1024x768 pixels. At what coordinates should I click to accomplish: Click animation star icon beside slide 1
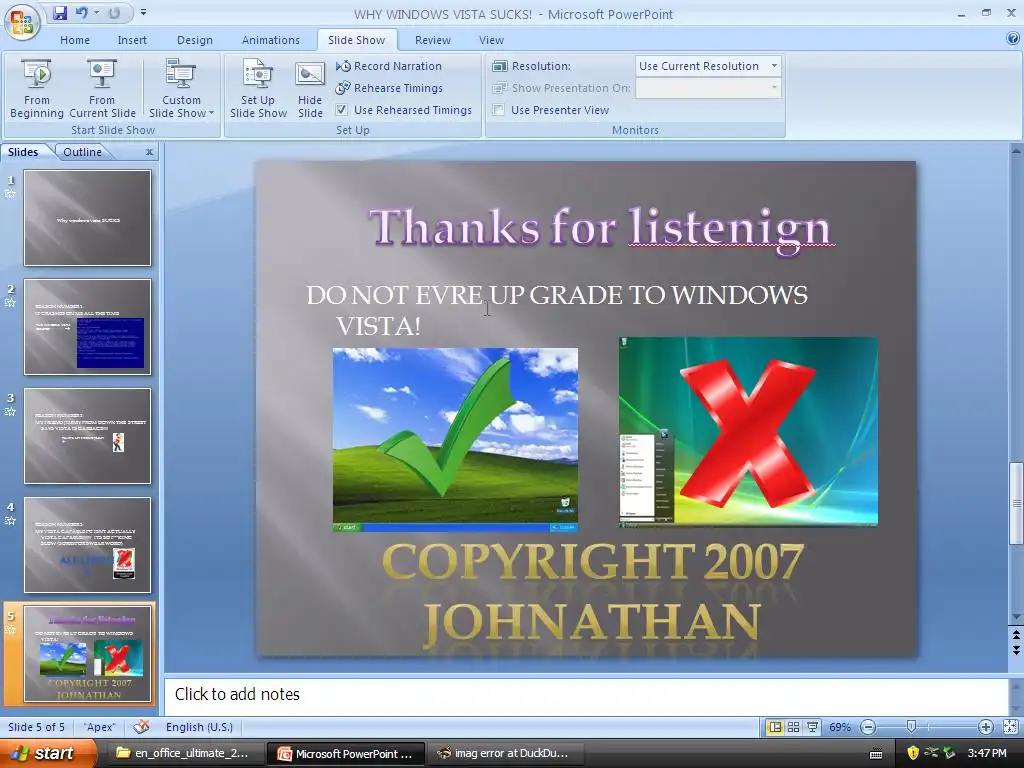10,193
